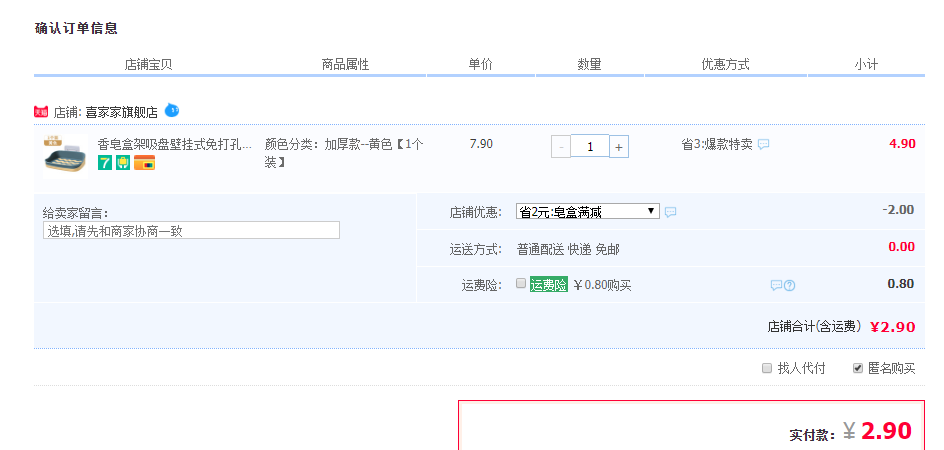The width and height of the screenshot is (944, 450).
Task: Click the Tmall logo icon beside store name
Action: [x=41, y=112]
